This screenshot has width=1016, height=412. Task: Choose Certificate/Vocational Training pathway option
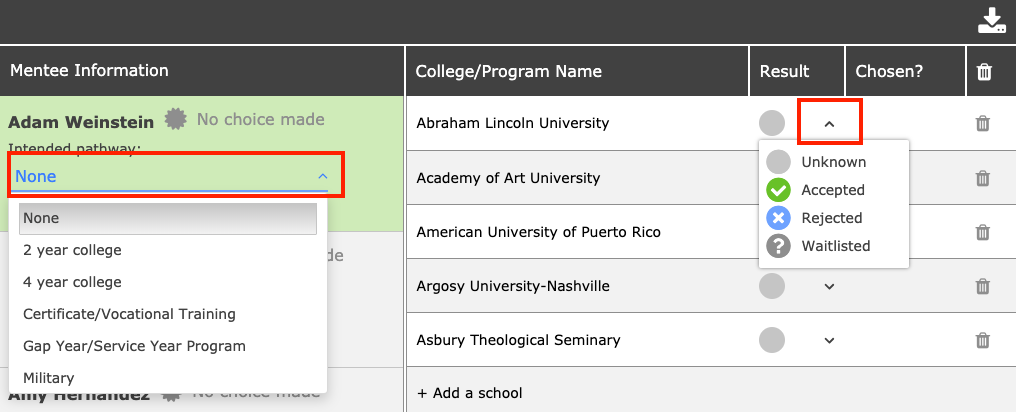[129, 314]
